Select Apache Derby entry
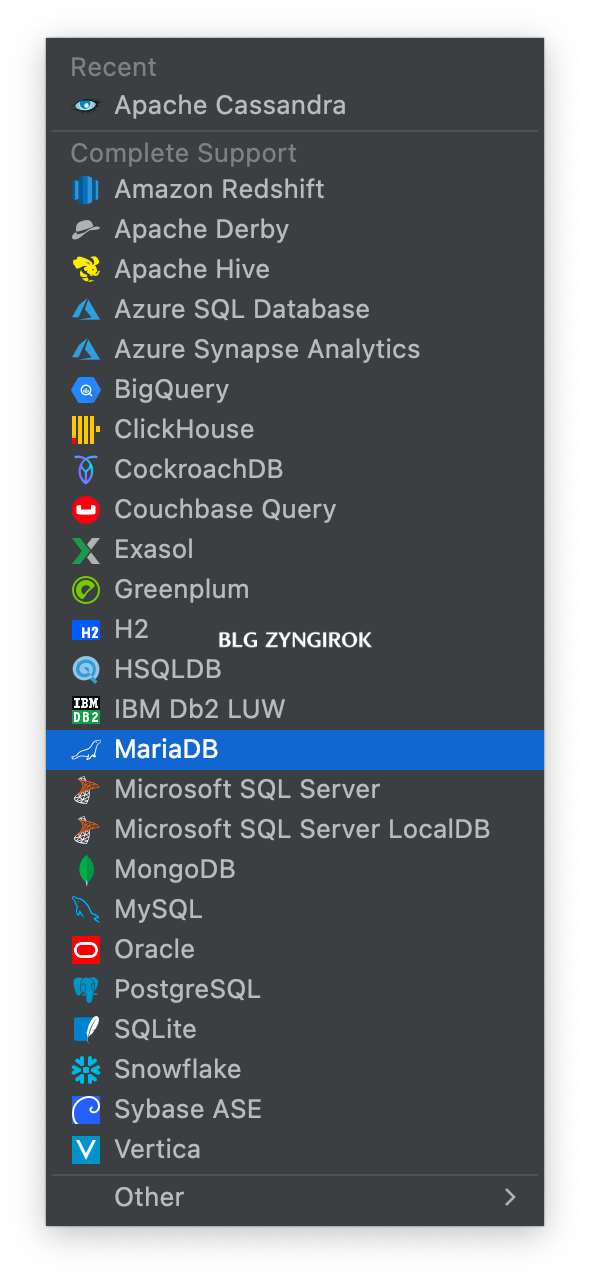 point(295,229)
